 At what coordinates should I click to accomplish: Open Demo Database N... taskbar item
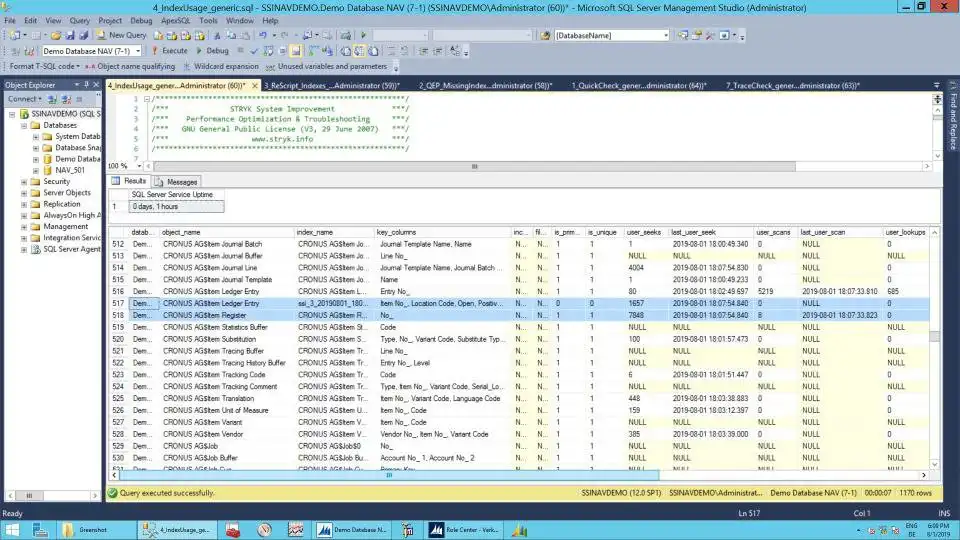352,530
